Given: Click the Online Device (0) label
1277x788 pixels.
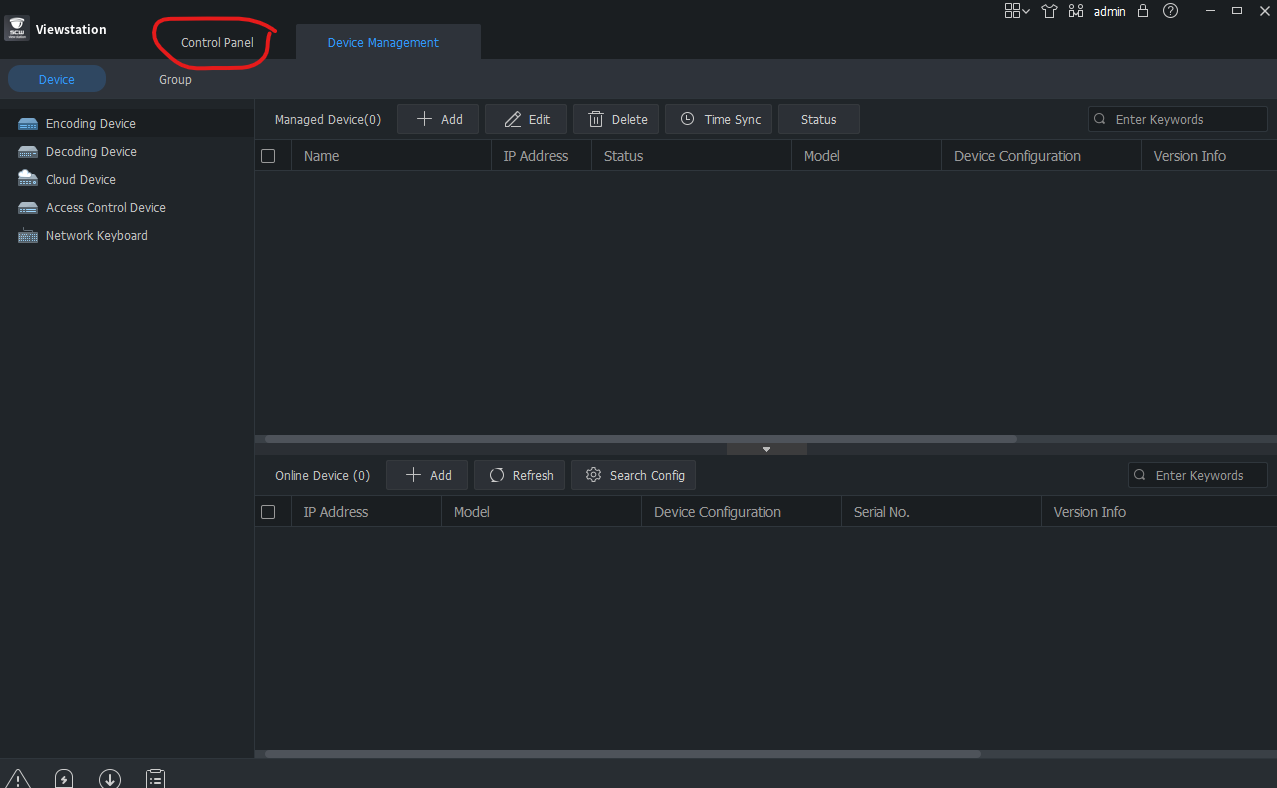Looking at the screenshot, I should [x=322, y=476].
